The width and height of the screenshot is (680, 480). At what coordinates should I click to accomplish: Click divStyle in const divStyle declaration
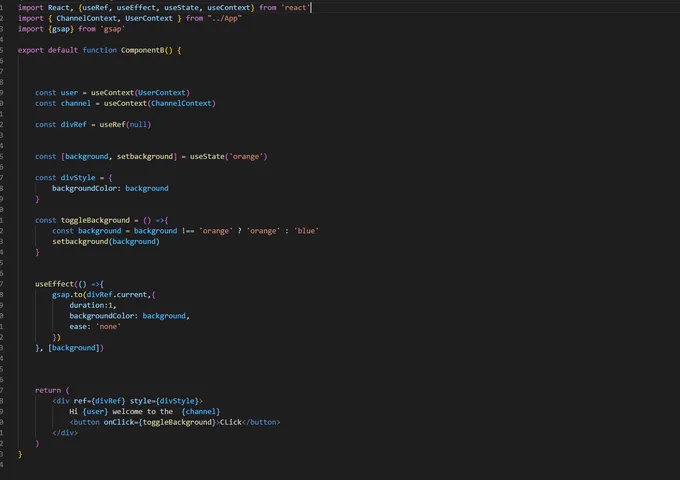click(78, 178)
